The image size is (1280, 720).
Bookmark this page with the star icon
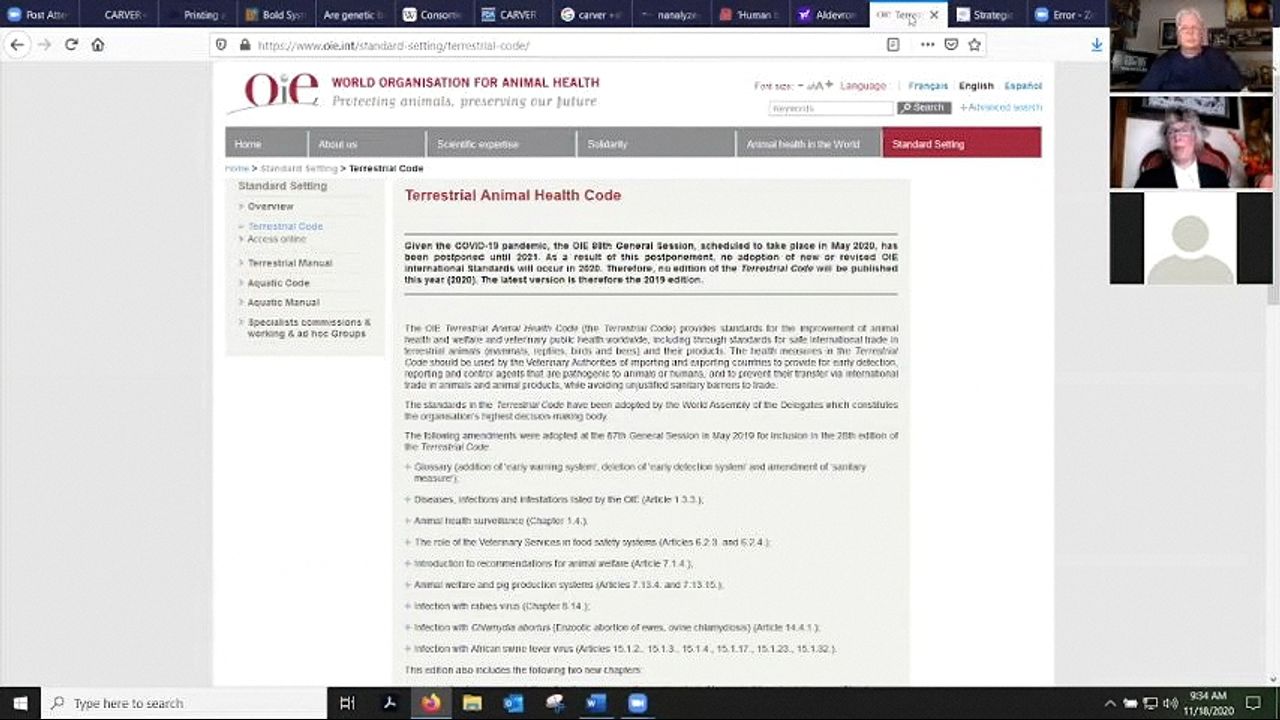(974, 45)
